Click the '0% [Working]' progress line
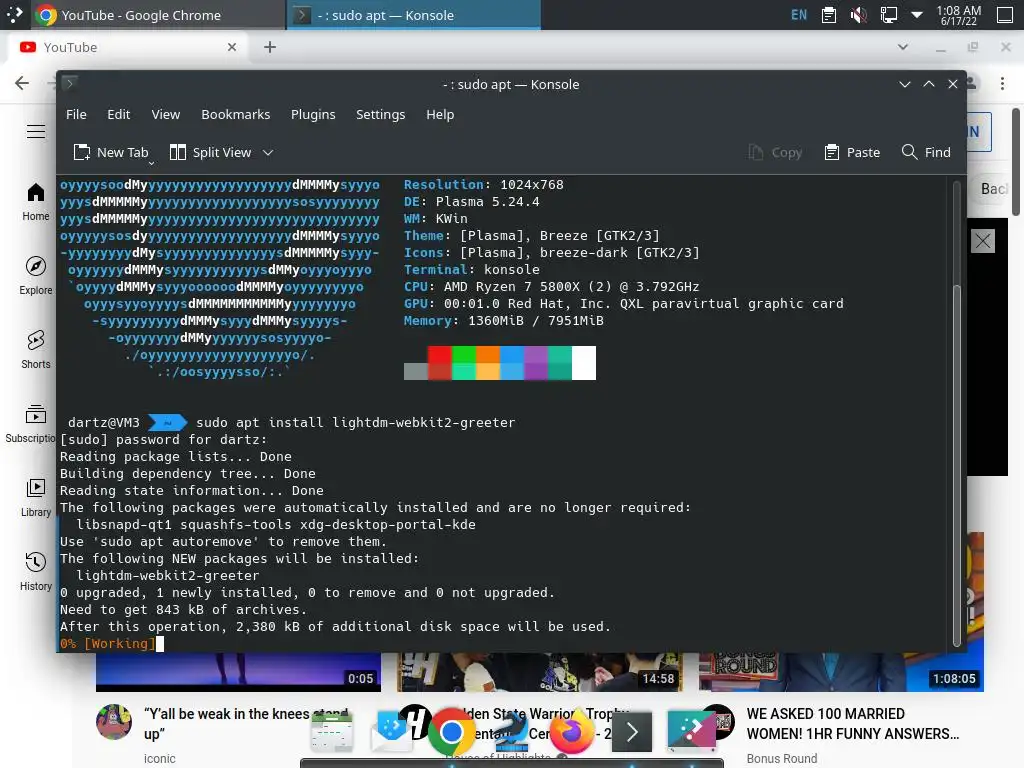 point(108,643)
